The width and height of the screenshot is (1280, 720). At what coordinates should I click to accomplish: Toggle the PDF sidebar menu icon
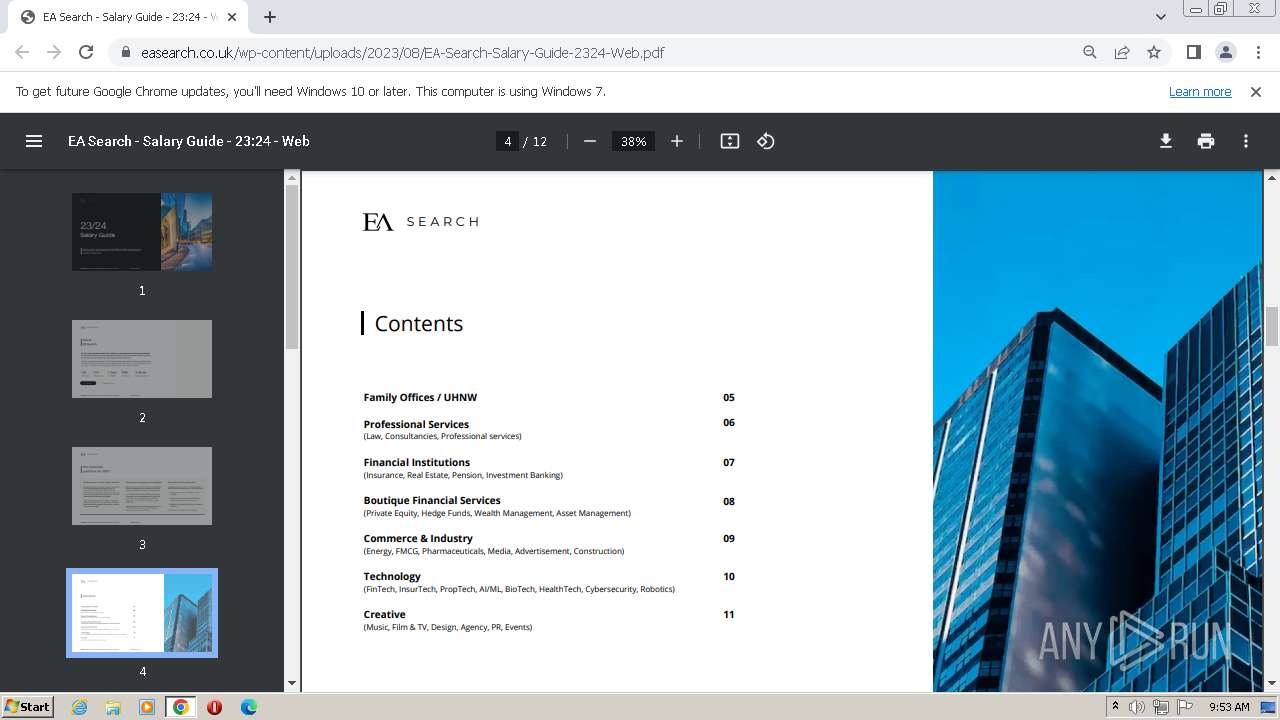pos(34,141)
